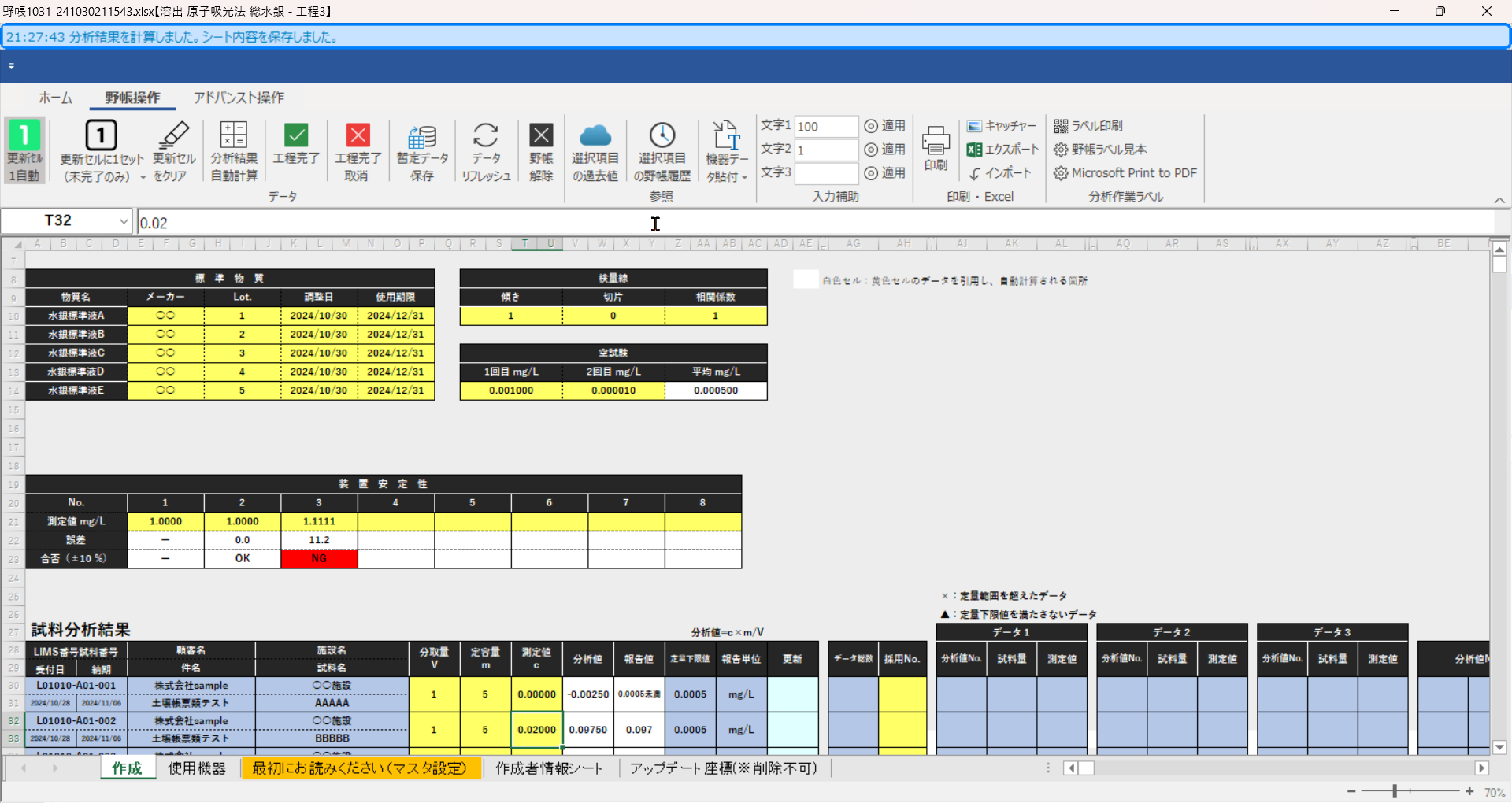Select cell with 測定値 0.02000
Viewport: 1512px width, 803px height.
tap(537, 730)
